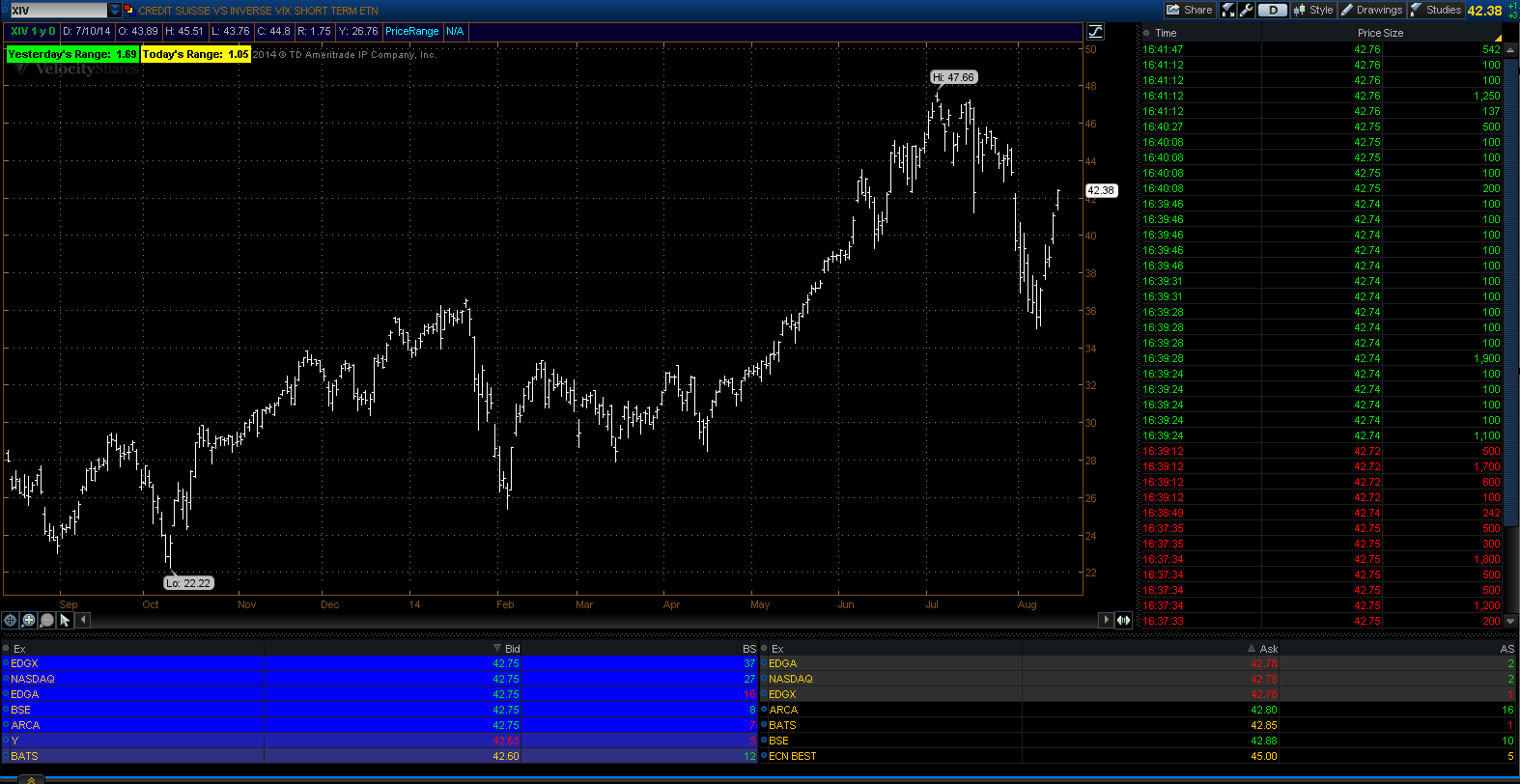Select the ARCA bid row
This screenshot has height=784, width=1520.
(x=380, y=725)
